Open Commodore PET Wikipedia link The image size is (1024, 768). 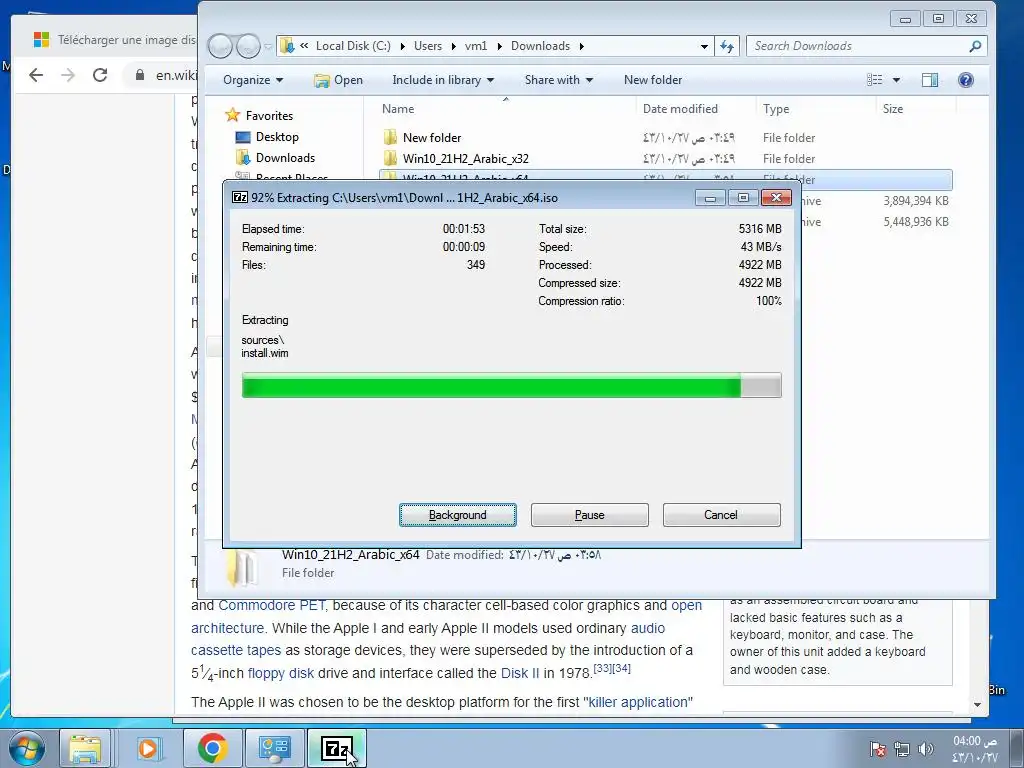pos(272,605)
